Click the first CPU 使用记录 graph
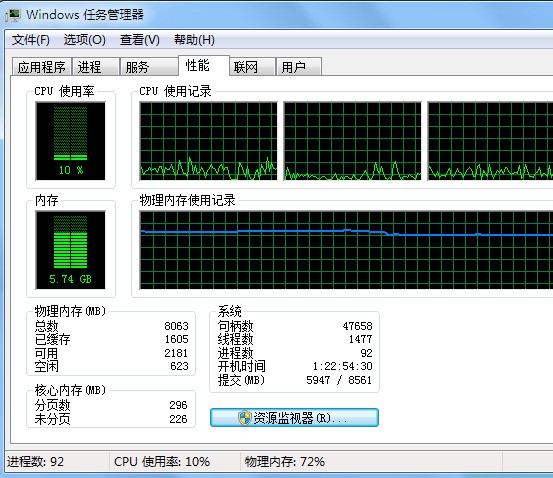553x478 pixels. [208, 141]
